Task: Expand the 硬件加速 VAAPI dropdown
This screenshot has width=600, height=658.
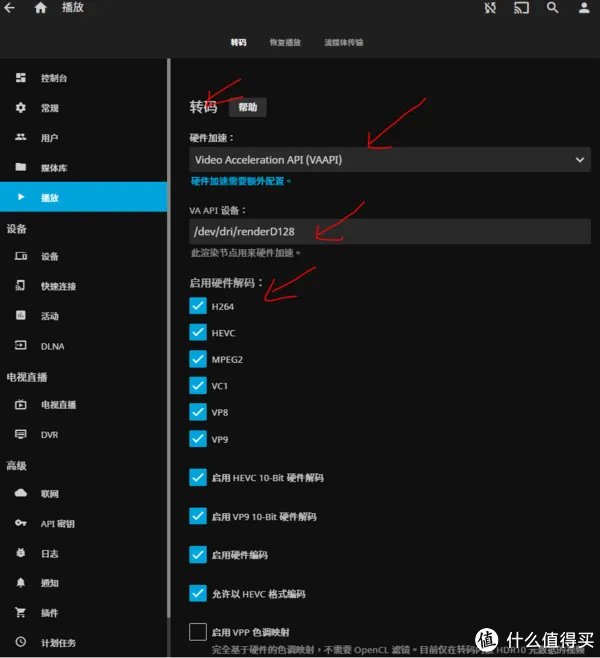Action: coord(389,160)
